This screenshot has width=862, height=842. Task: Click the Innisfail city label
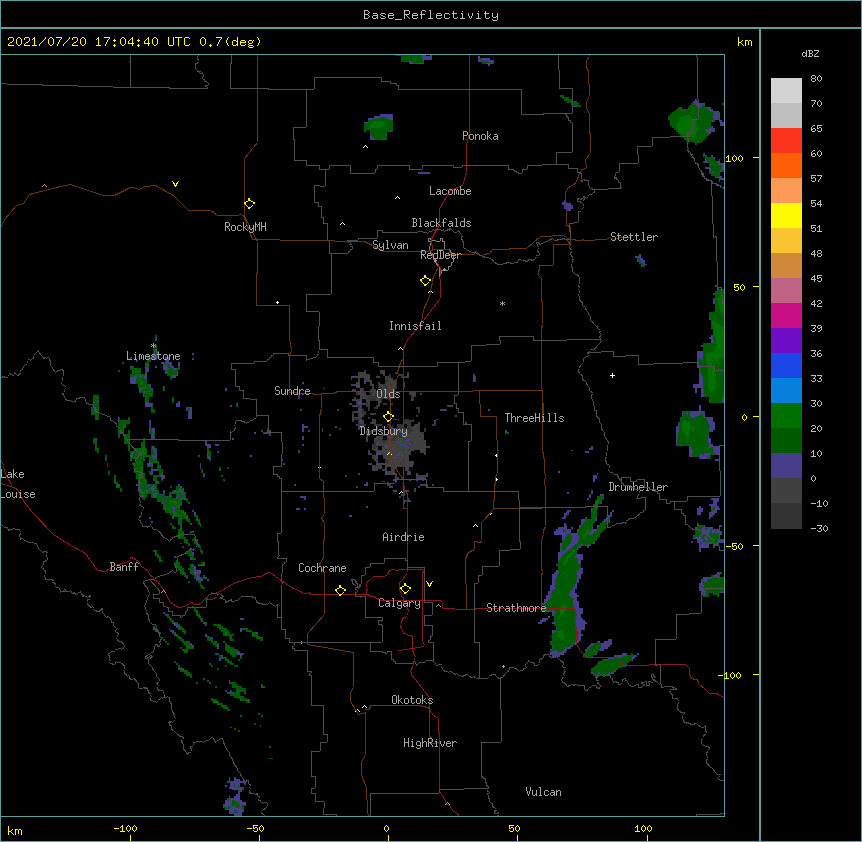coord(415,326)
